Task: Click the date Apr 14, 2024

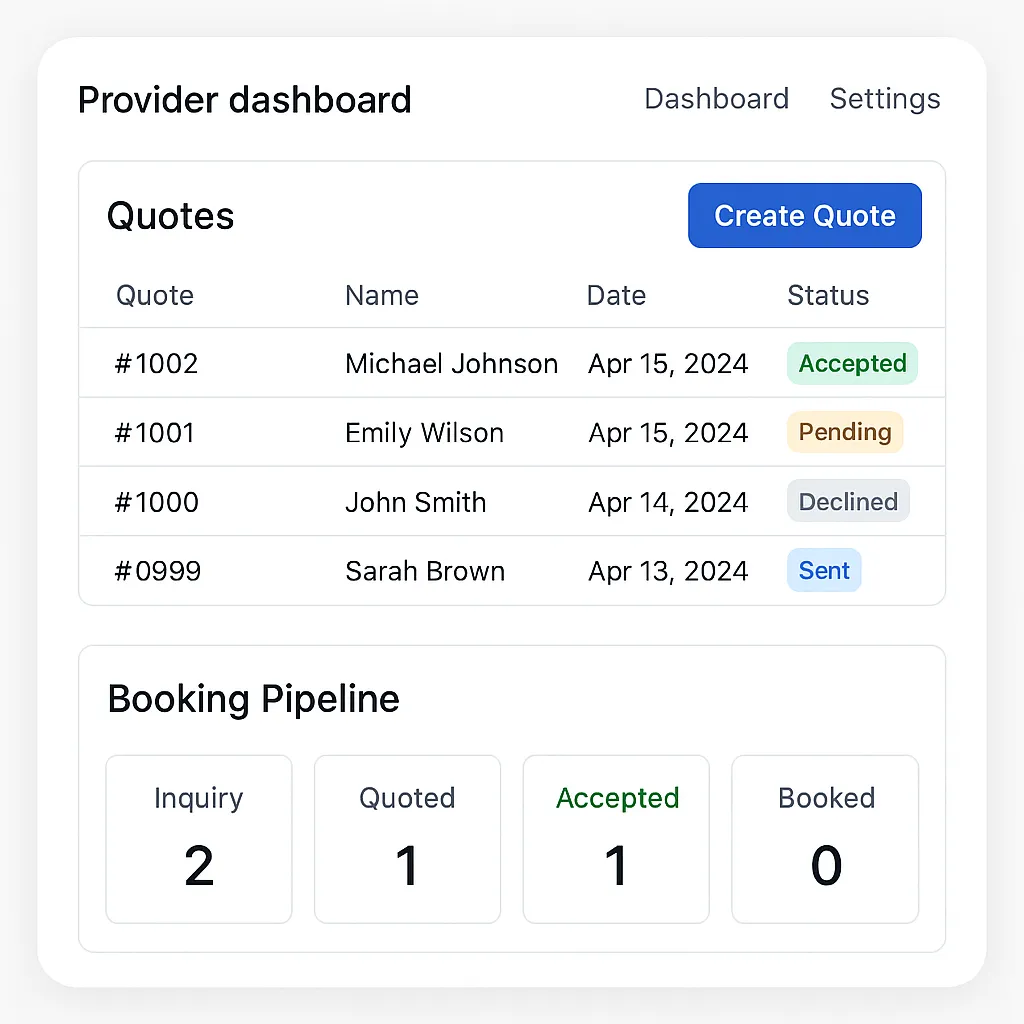Action: pos(668,502)
